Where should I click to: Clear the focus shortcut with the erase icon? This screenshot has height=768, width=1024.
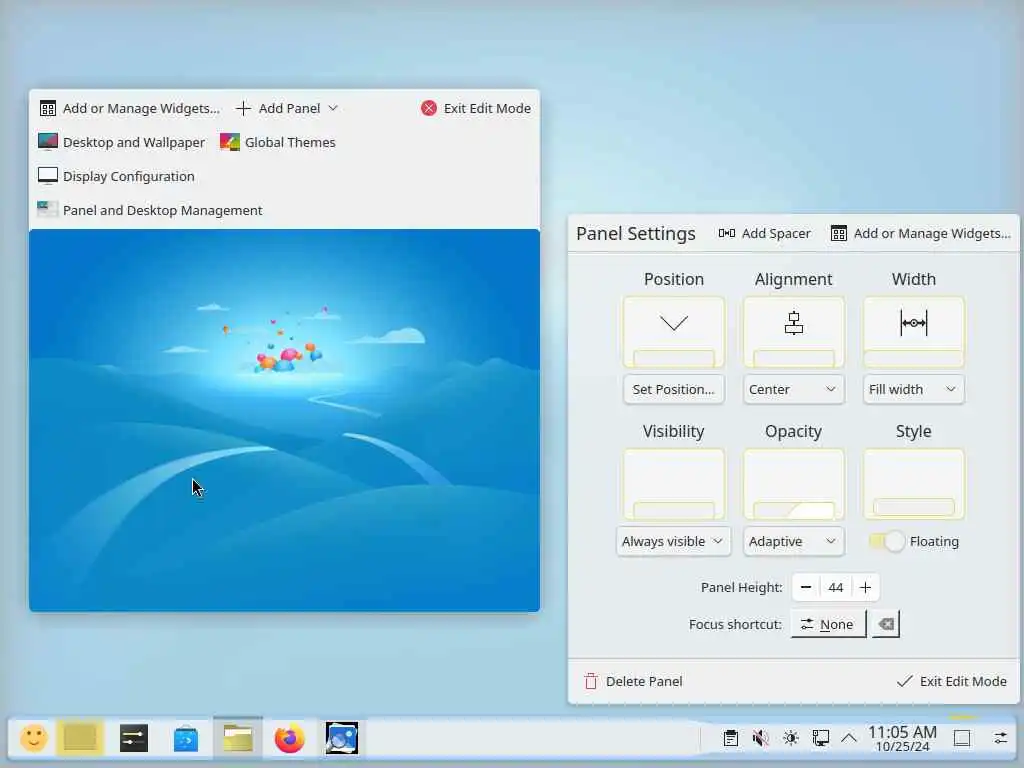[886, 624]
